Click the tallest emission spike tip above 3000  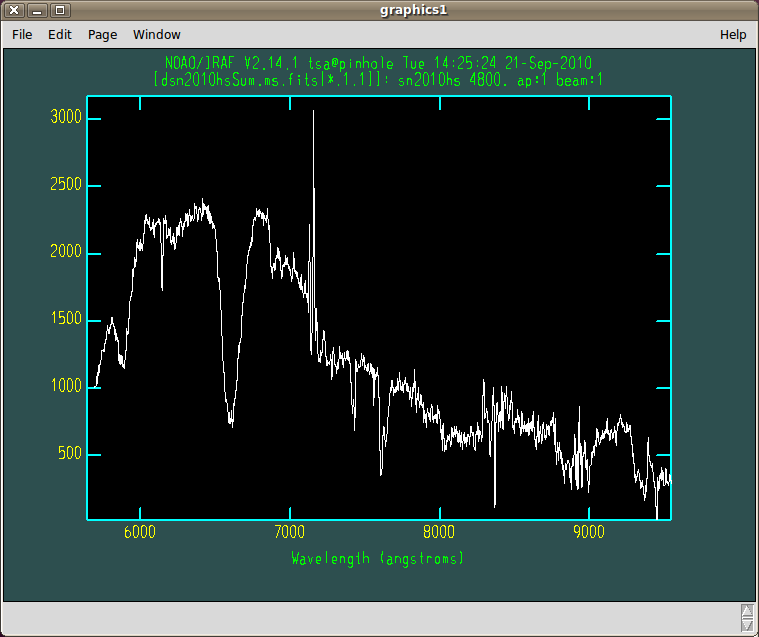[x=313, y=112]
